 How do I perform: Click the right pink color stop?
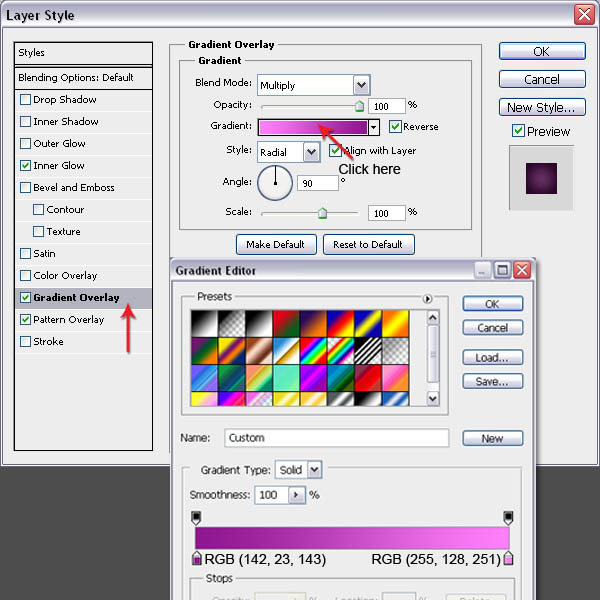508,558
